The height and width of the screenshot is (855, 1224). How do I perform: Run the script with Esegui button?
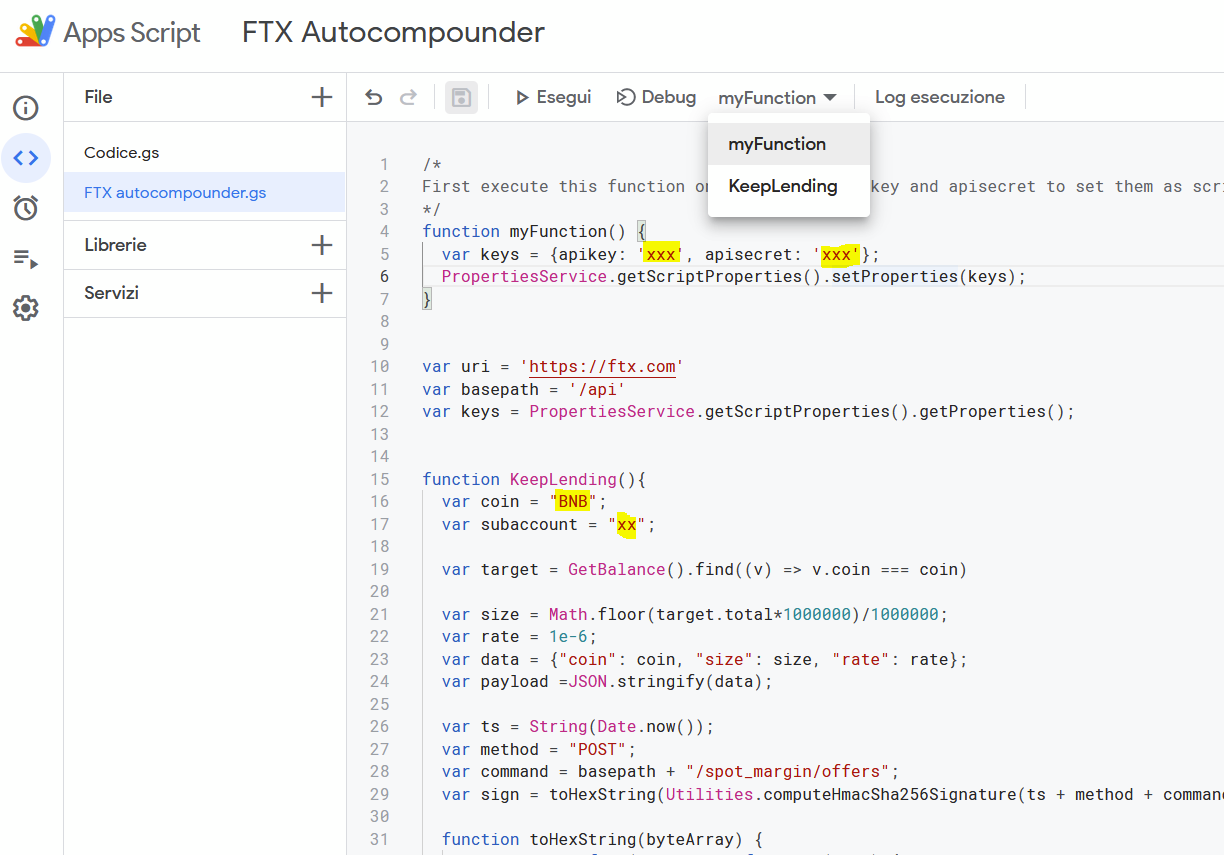[x=553, y=97]
